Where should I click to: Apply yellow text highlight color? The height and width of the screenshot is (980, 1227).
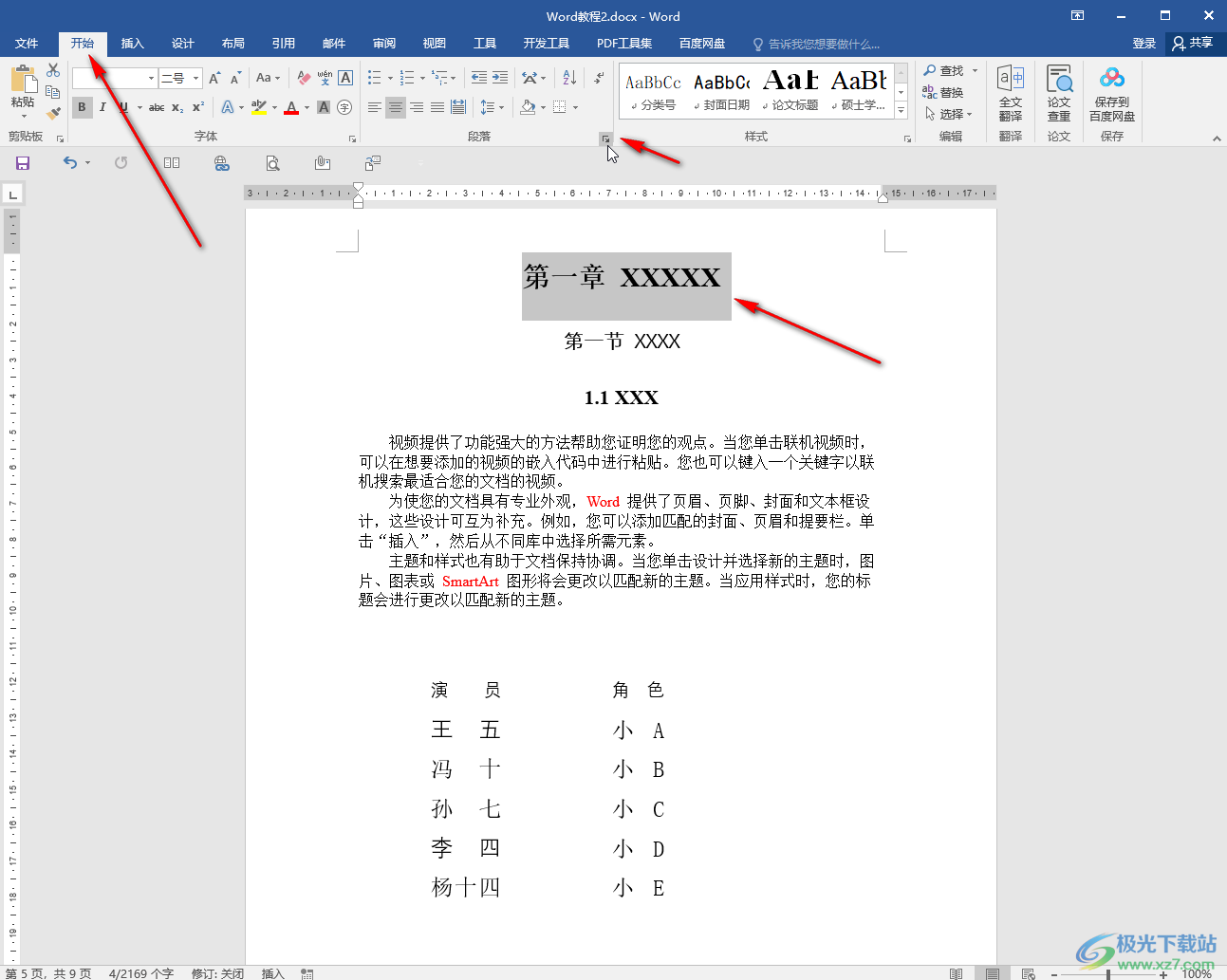[259, 107]
